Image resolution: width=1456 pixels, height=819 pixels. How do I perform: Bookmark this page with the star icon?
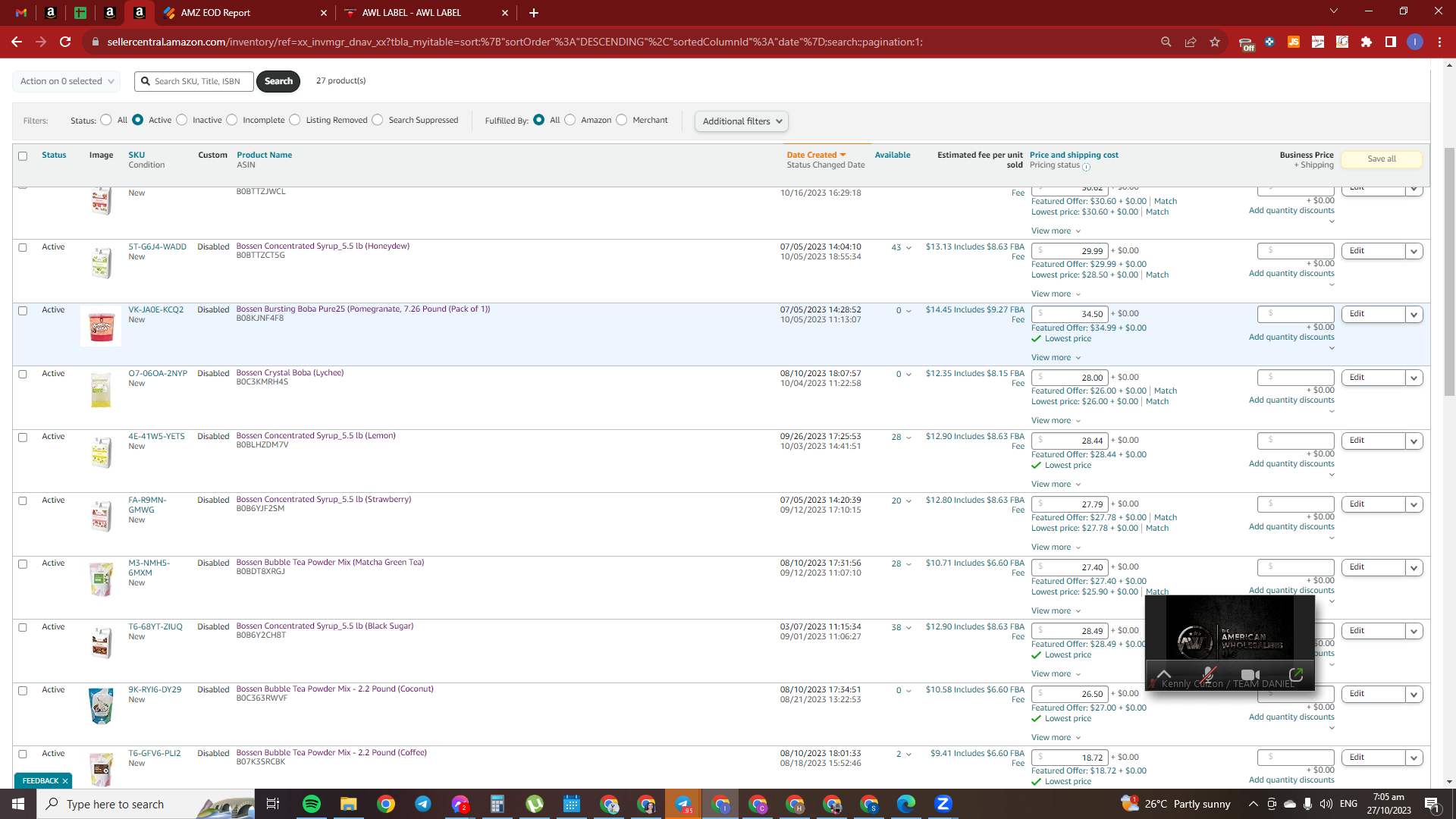[x=1215, y=42]
